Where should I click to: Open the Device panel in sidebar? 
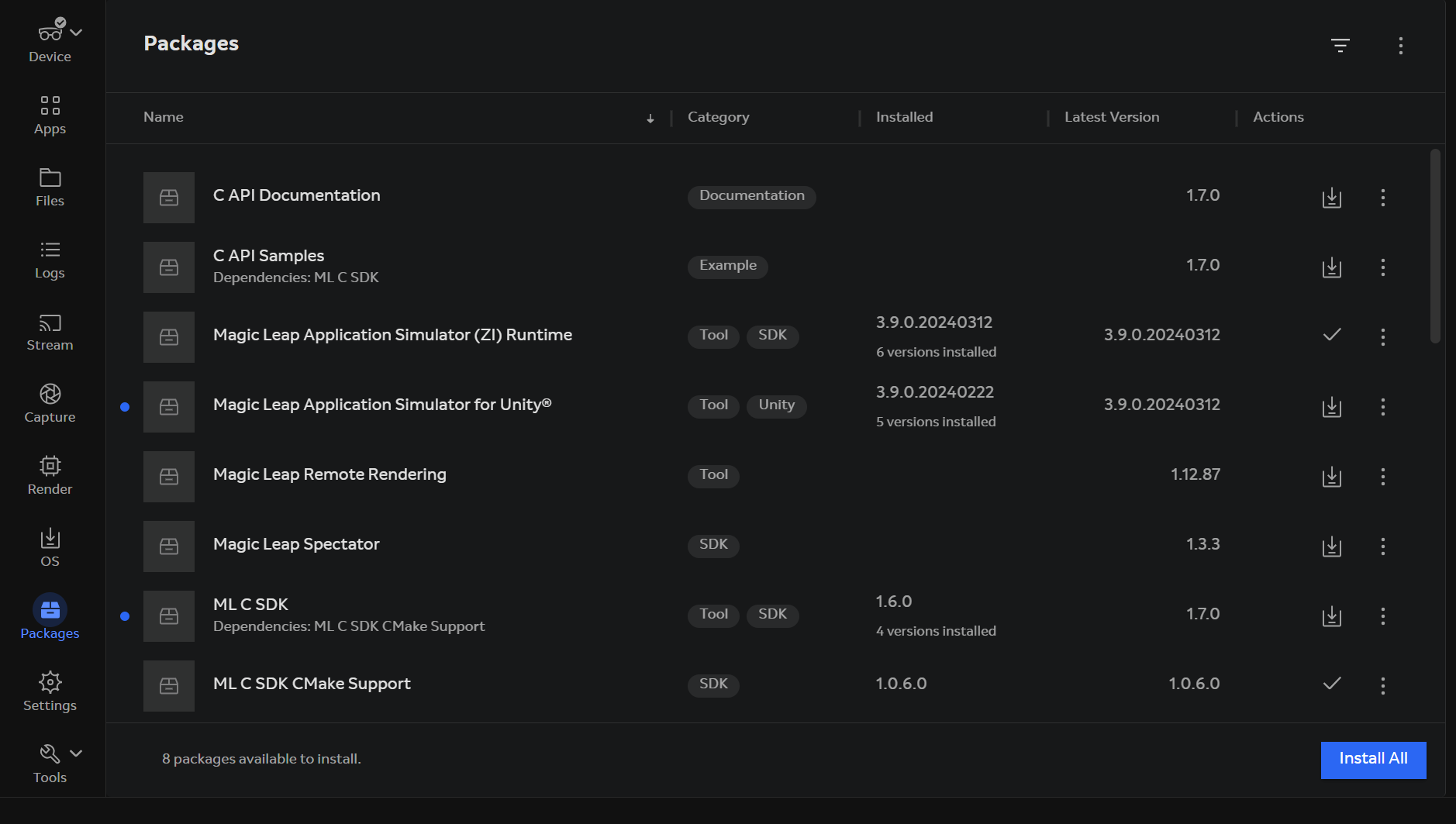(x=50, y=41)
